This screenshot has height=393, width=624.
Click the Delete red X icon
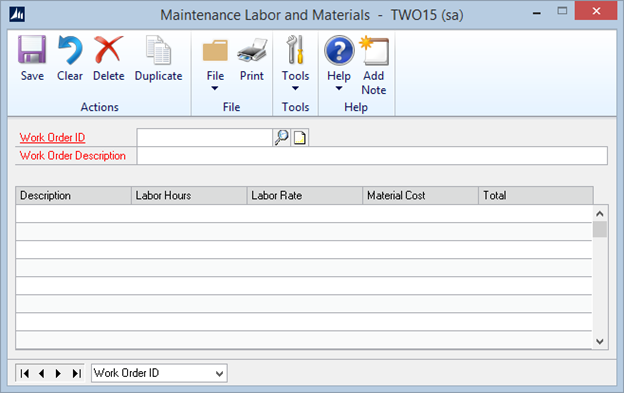tap(108, 49)
